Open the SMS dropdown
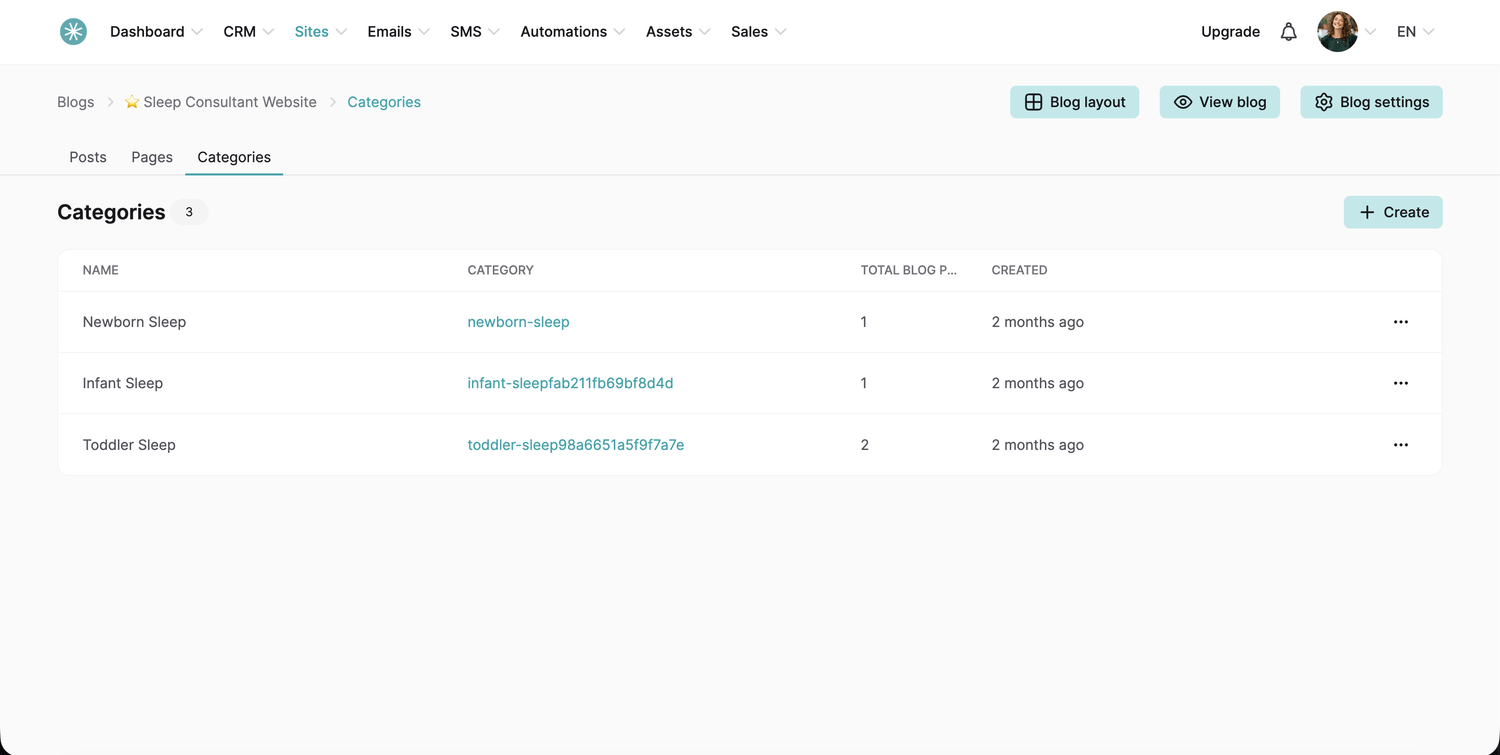This screenshot has width=1500, height=755. tap(475, 32)
